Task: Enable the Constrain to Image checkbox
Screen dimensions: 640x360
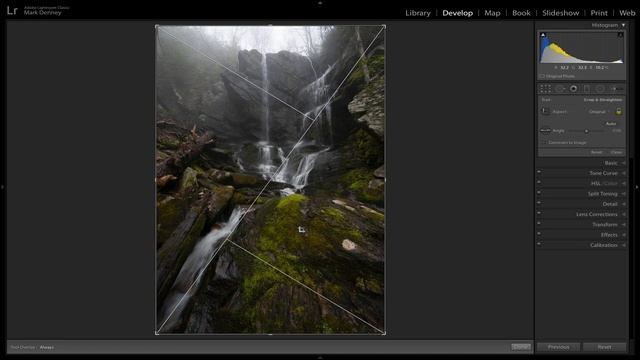Action: tap(544, 142)
